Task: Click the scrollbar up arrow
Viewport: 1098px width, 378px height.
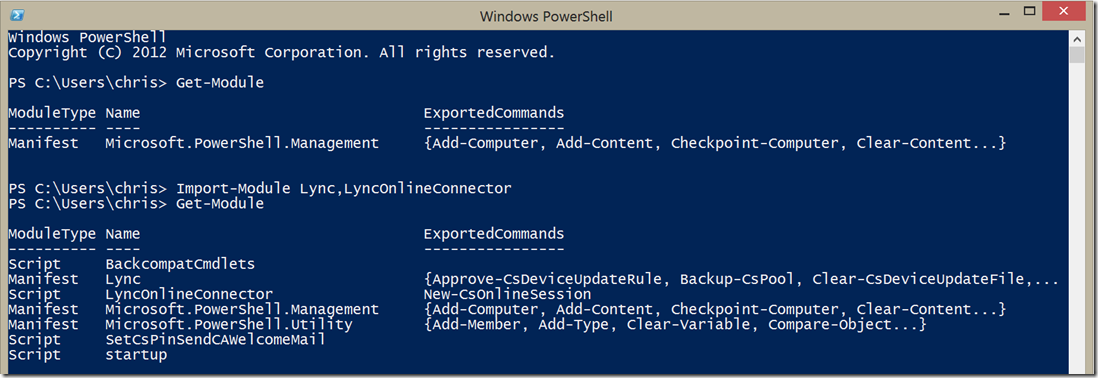Action: pyautogui.click(x=1077, y=37)
